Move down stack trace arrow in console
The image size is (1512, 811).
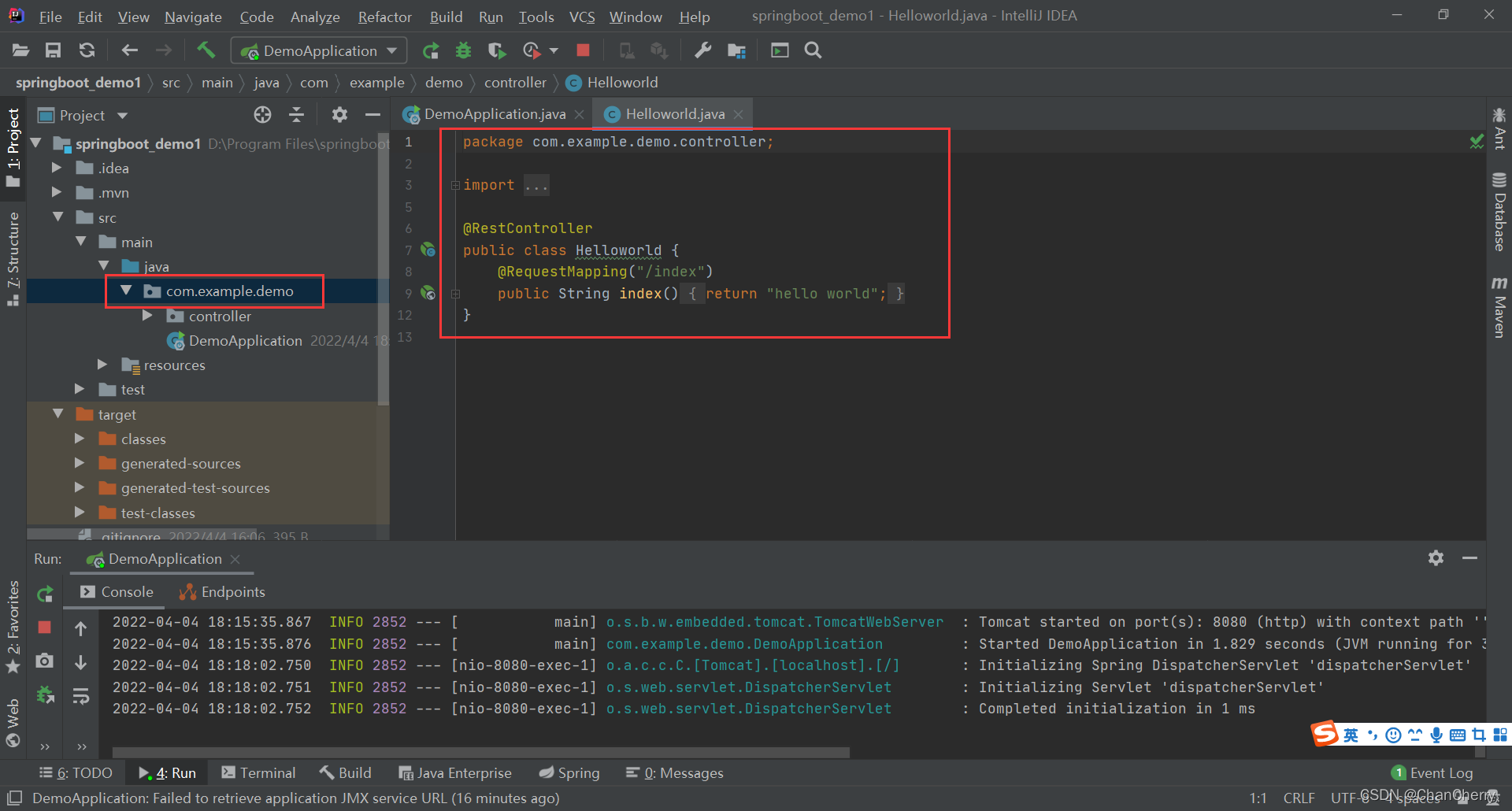click(80, 662)
